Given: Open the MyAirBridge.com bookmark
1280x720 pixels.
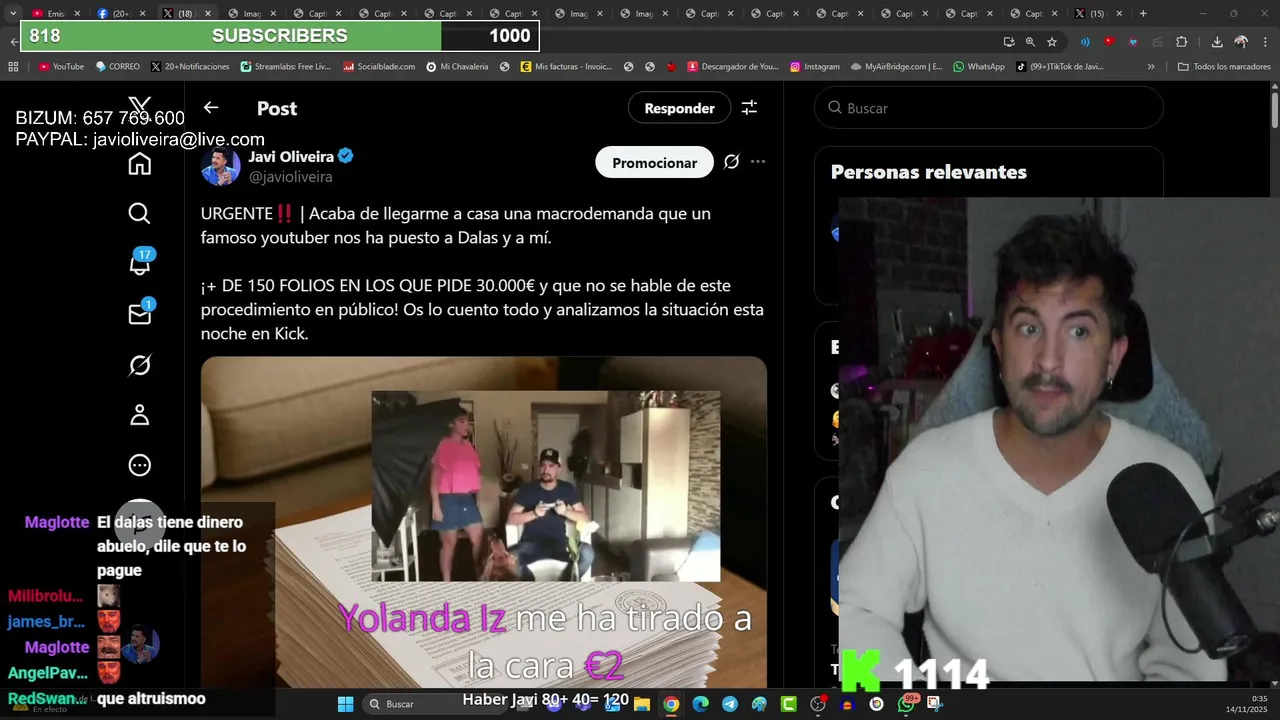Looking at the screenshot, I should point(896,66).
